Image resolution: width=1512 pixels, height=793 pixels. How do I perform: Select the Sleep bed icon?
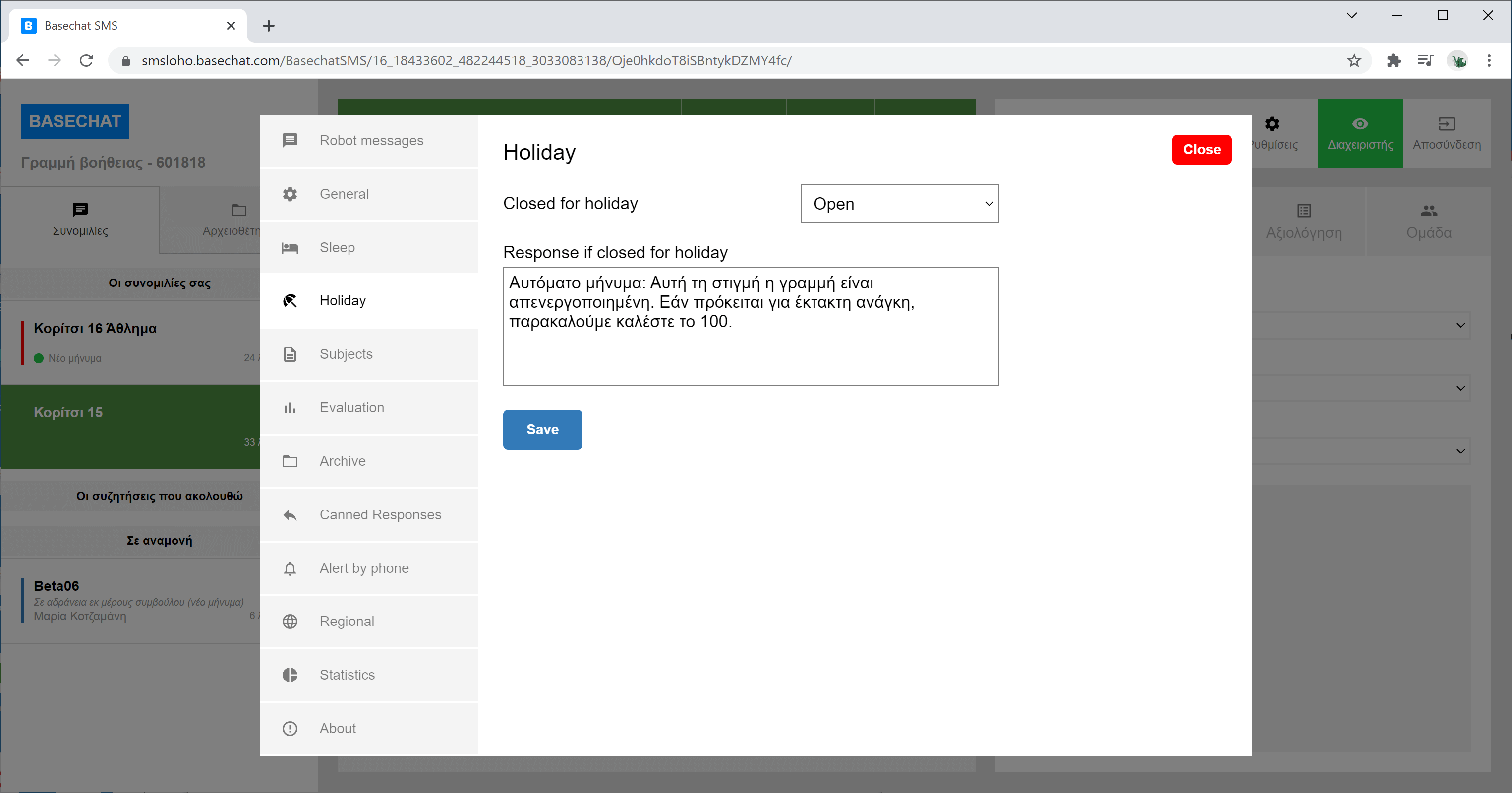(290, 248)
